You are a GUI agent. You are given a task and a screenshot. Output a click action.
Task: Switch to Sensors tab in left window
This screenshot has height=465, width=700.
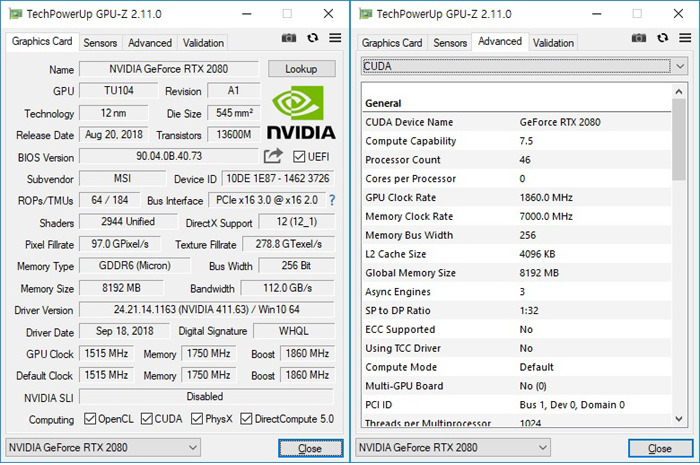click(100, 43)
